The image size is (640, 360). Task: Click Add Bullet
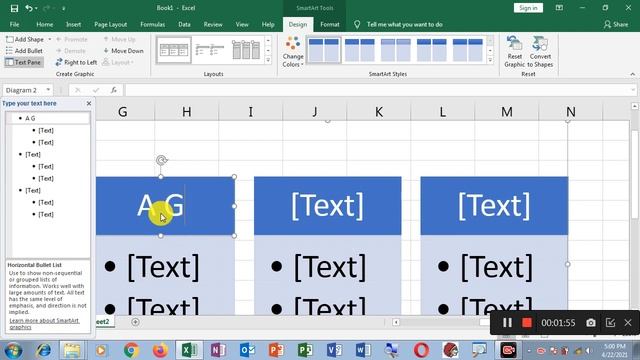[x=24, y=51]
